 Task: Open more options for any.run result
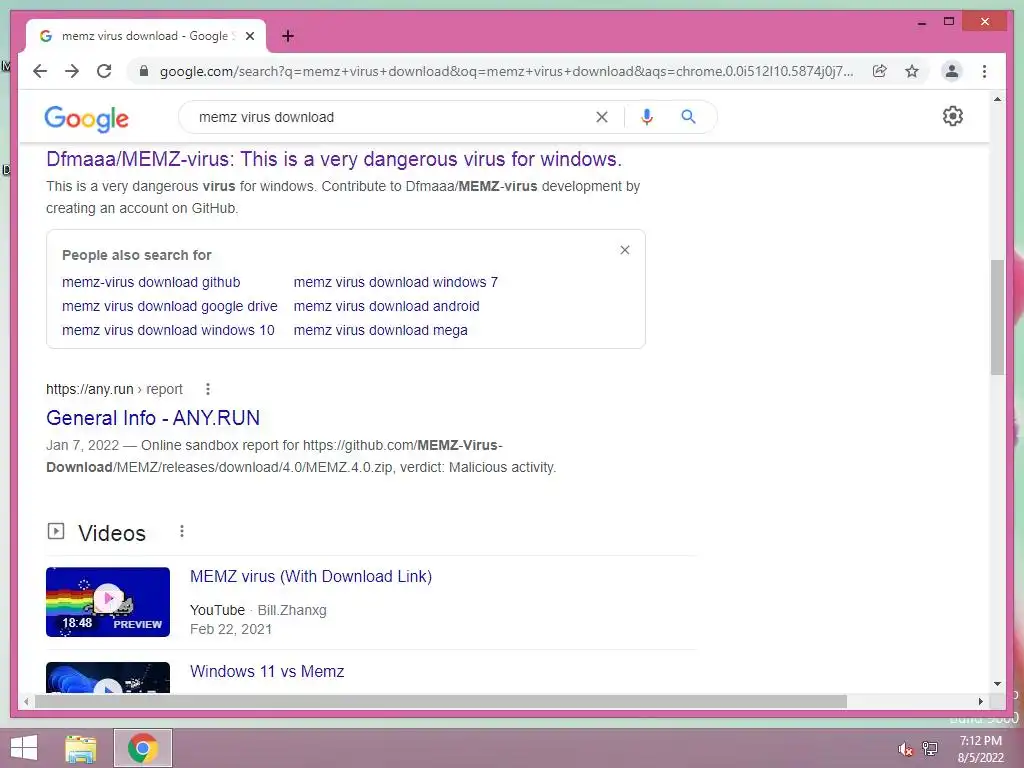coord(208,389)
